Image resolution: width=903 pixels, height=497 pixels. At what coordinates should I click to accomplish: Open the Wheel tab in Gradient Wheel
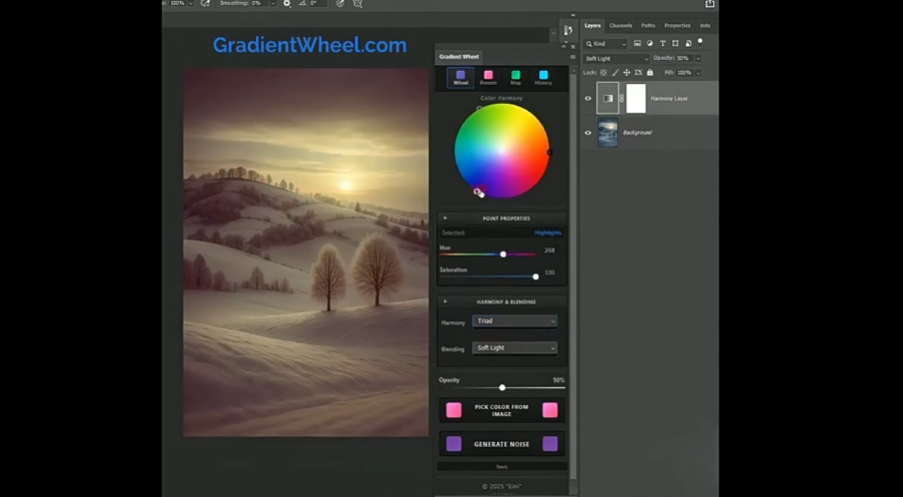(460, 78)
